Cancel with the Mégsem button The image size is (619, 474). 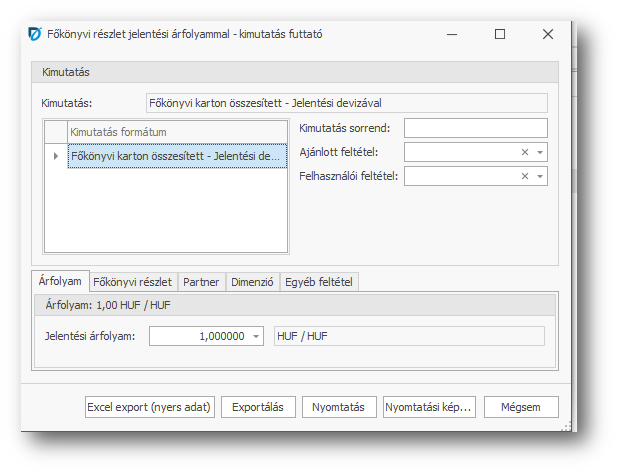[x=521, y=407]
